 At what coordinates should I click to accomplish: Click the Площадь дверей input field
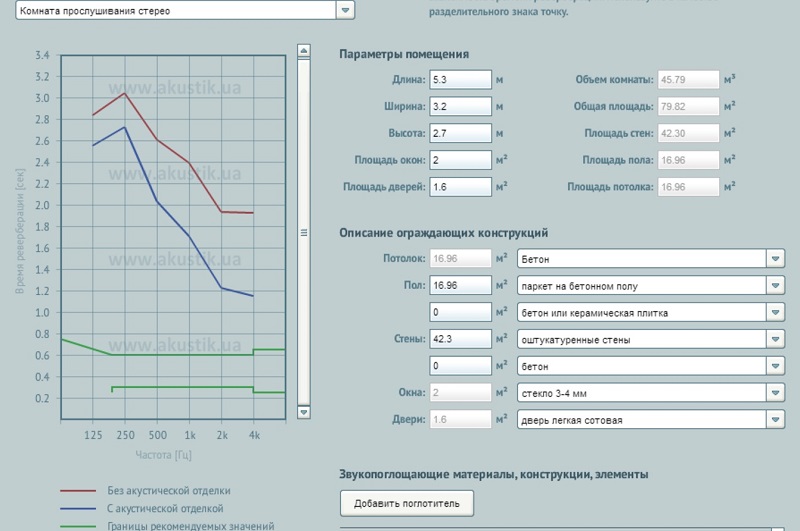(460, 186)
